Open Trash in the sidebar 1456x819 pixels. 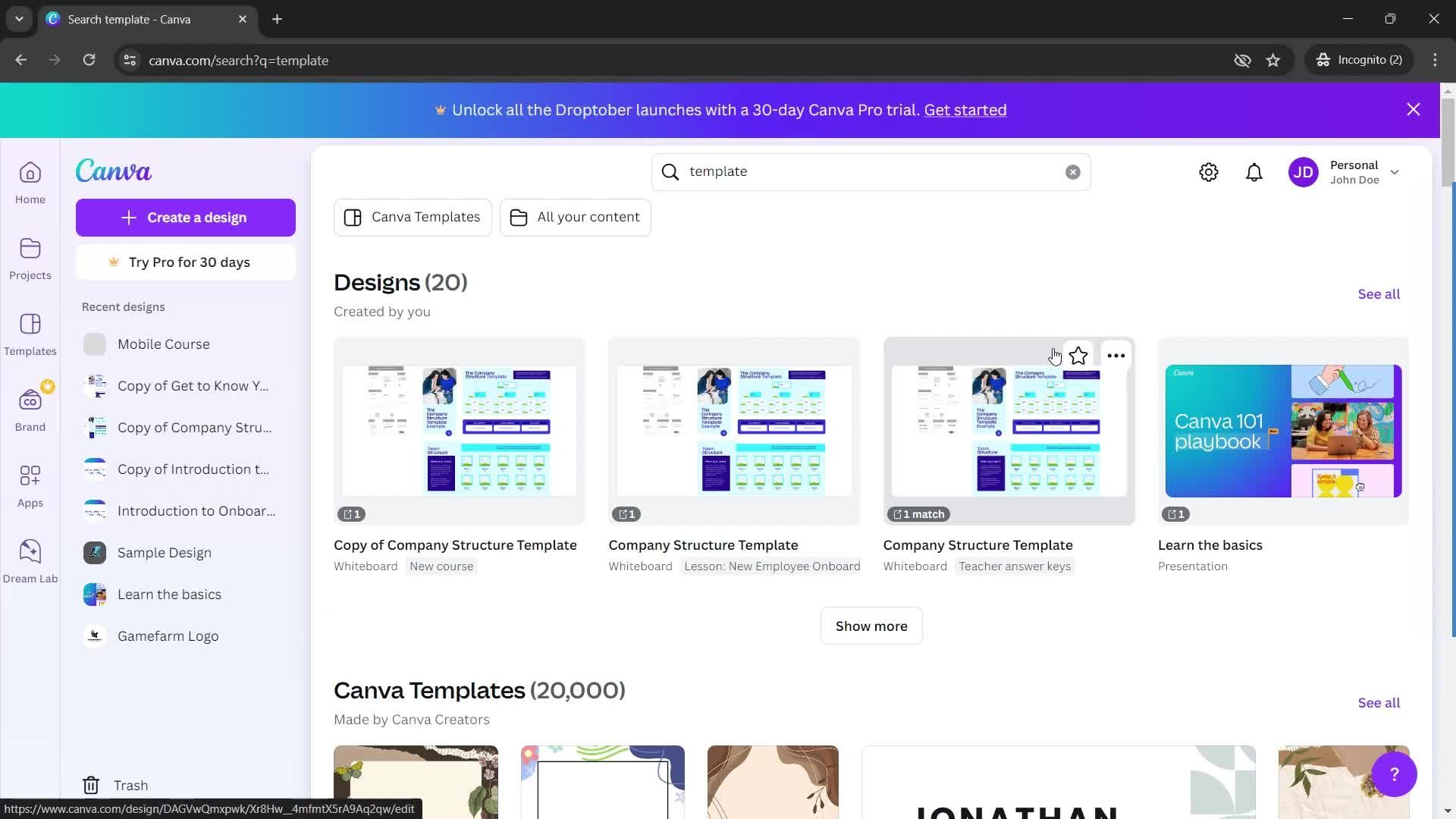click(x=115, y=786)
